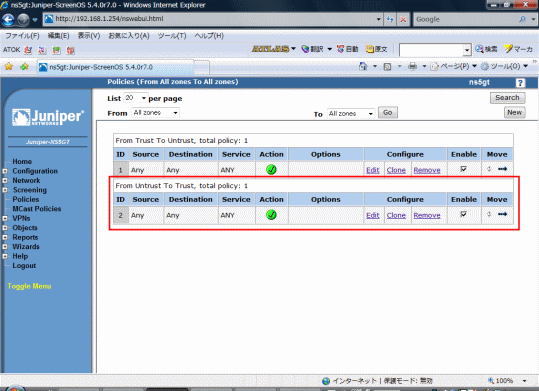Click the green Action permit icon for policy 1
This screenshot has height=391, width=539.
pos(271,170)
